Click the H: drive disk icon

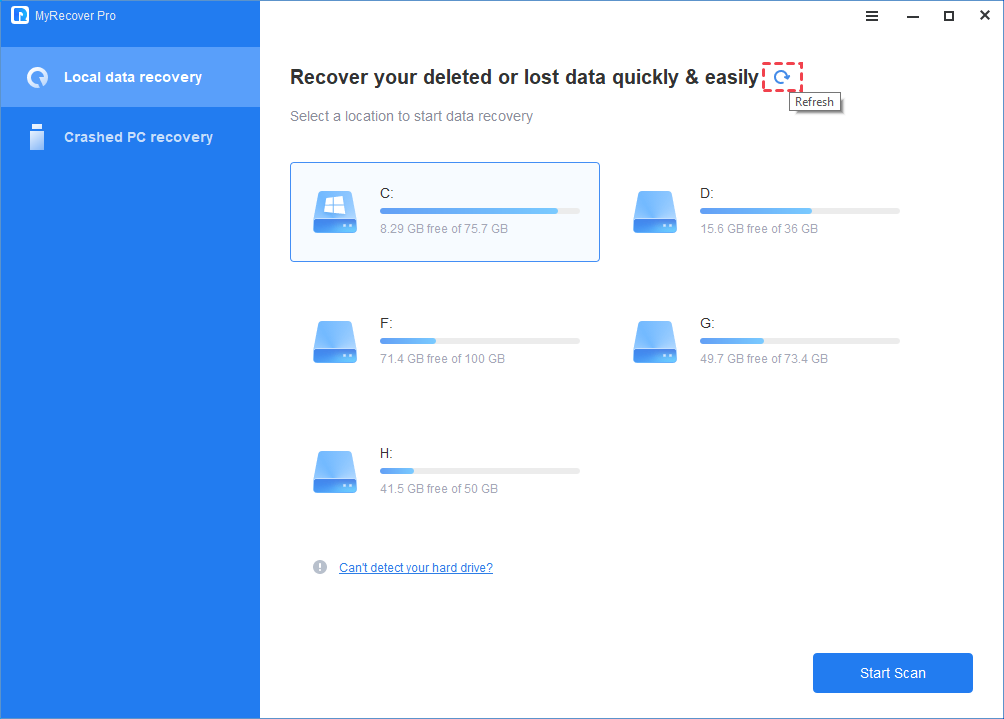[334, 471]
